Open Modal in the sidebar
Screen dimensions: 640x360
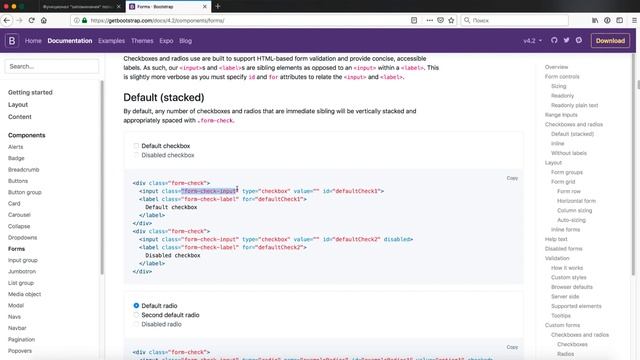[x=16, y=305]
